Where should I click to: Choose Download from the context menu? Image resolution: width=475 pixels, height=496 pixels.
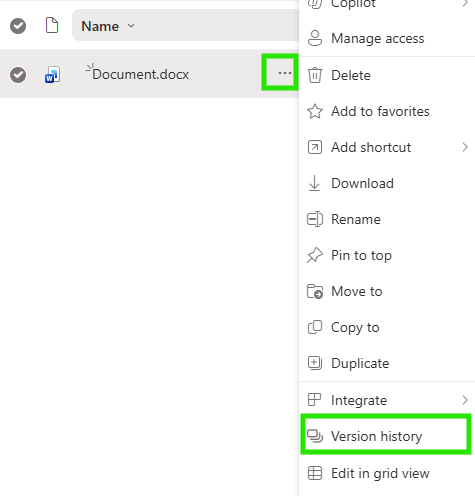[x=387, y=183]
